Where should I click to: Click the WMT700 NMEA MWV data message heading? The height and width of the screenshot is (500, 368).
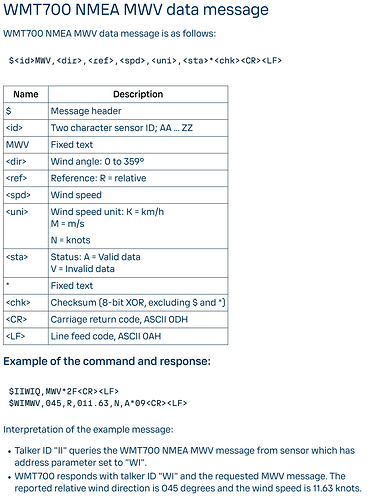pos(136,10)
